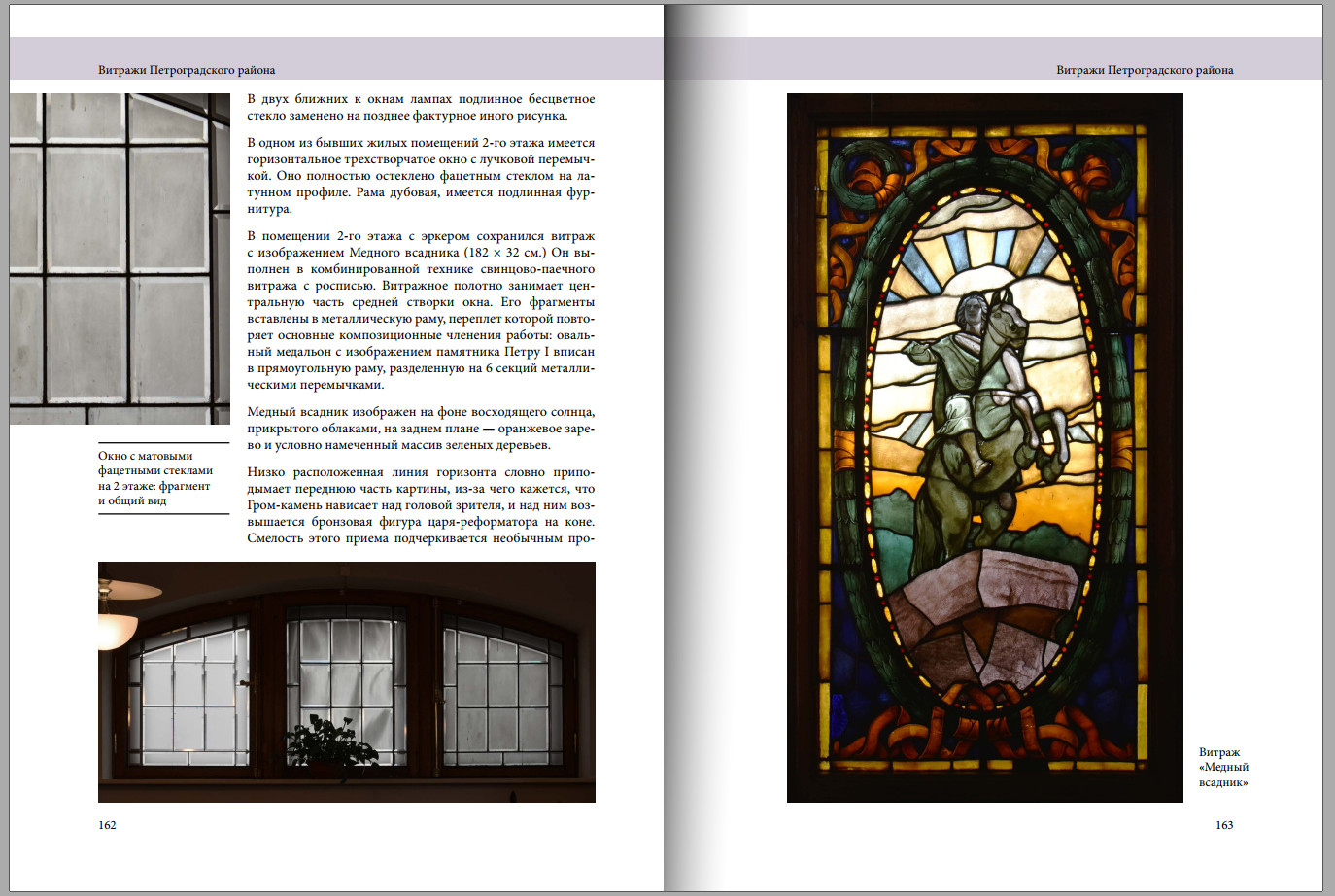The image size is (1335, 896).
Task: Click the dimensions text "182 × 32 см"
Action: [505, 253]
